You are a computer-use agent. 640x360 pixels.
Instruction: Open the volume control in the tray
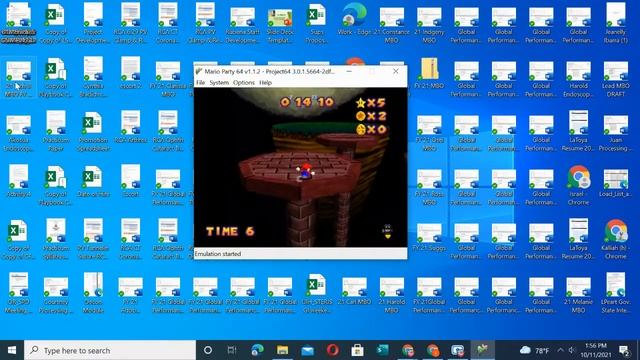(x=572, y=350)
